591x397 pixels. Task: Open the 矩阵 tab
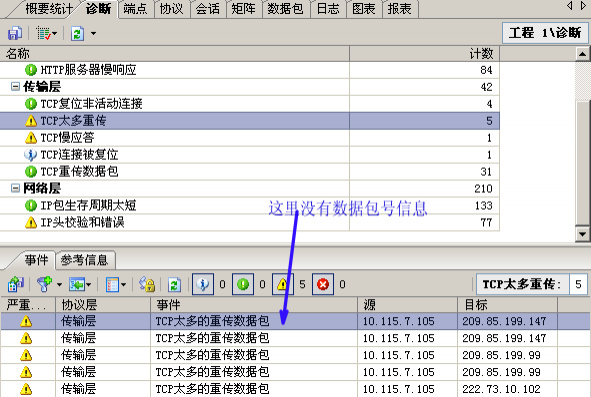243,9
